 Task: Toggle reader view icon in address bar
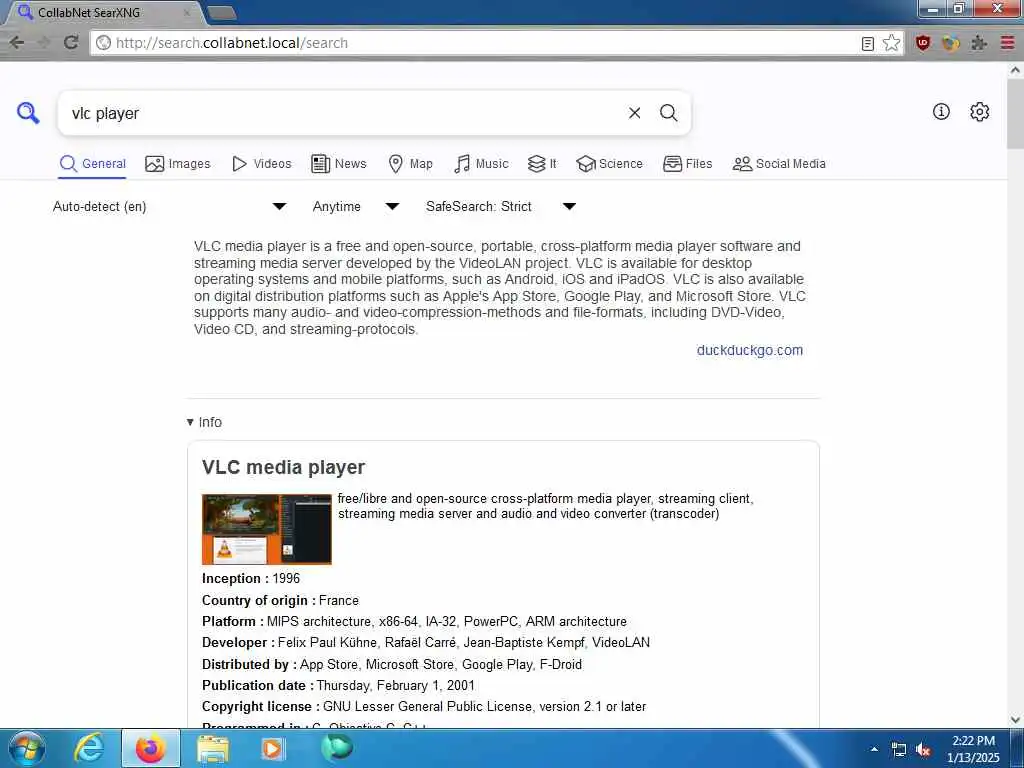pos(867,44)
